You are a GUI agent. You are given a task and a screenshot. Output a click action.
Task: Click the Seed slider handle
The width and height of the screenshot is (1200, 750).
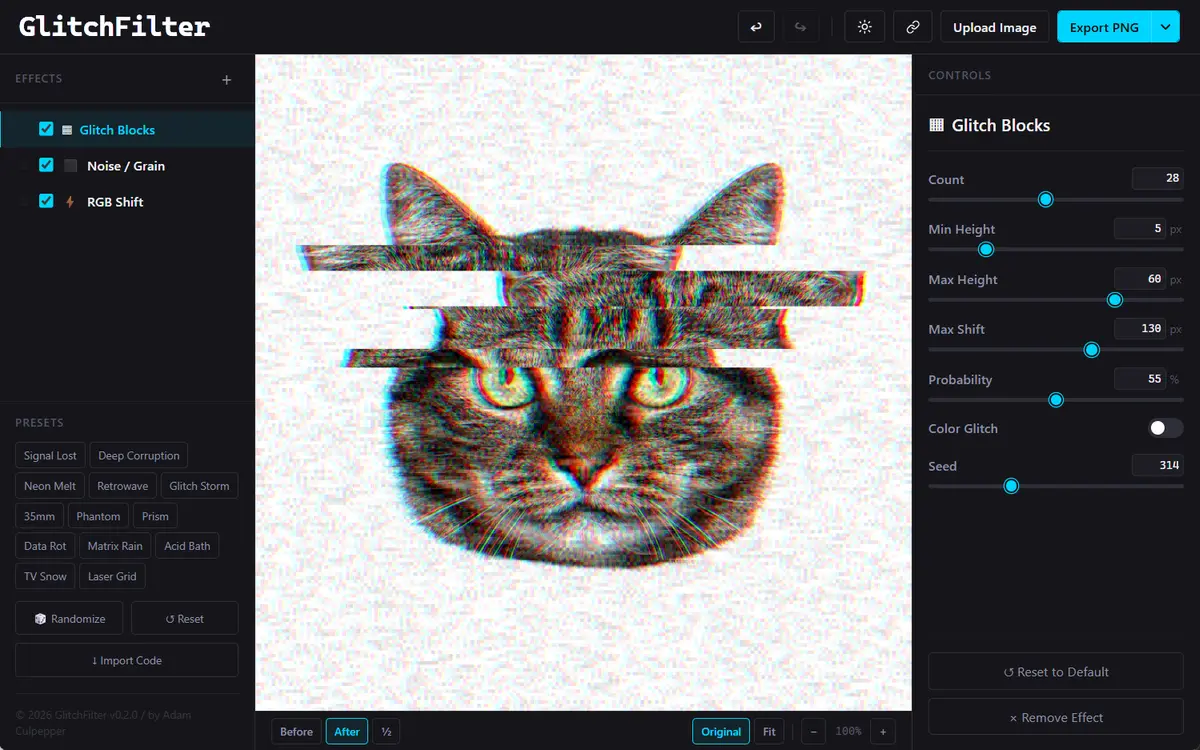pos(1011,486)
